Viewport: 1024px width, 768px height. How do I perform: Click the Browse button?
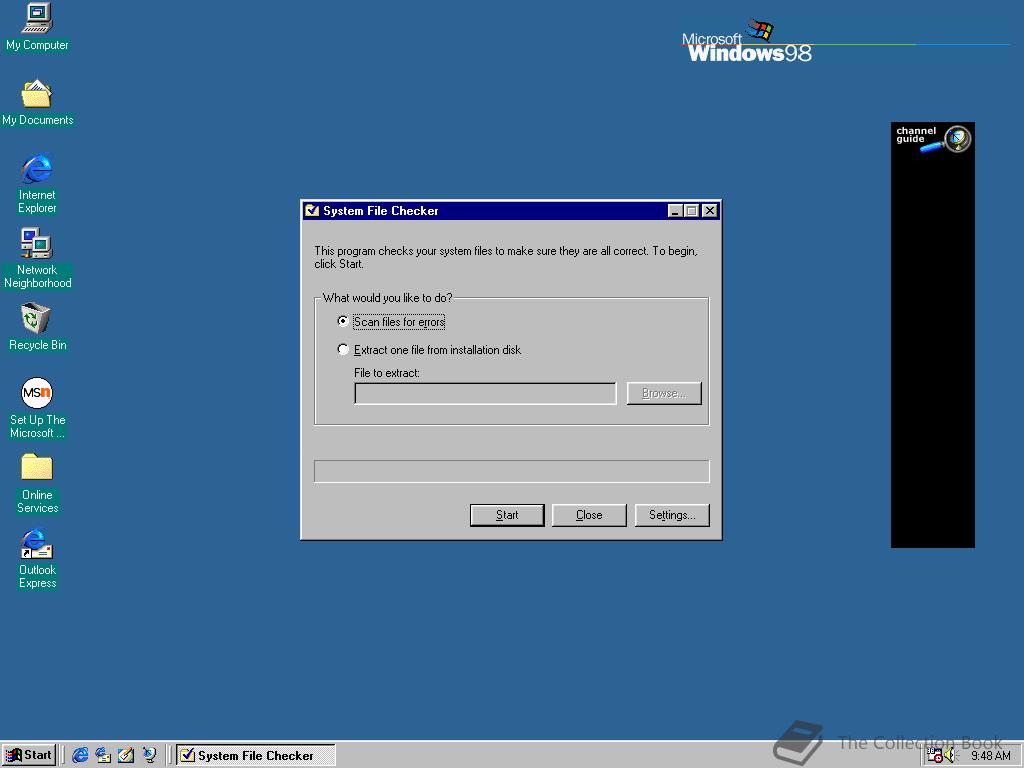664,393
